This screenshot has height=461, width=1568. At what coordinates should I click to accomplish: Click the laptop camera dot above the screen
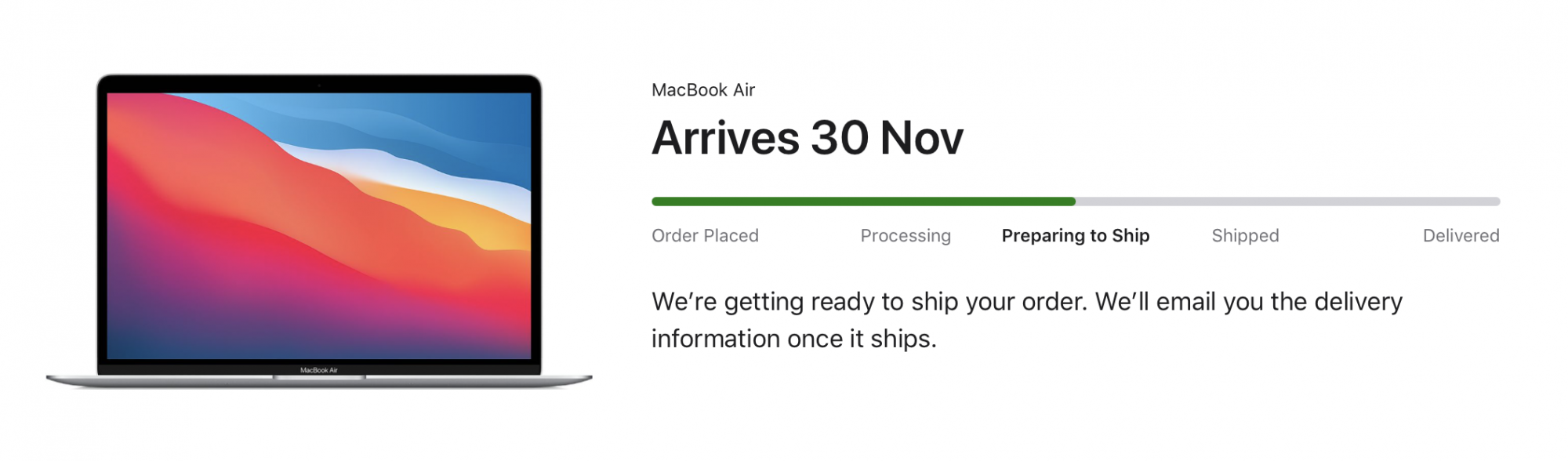click(319, 85)
